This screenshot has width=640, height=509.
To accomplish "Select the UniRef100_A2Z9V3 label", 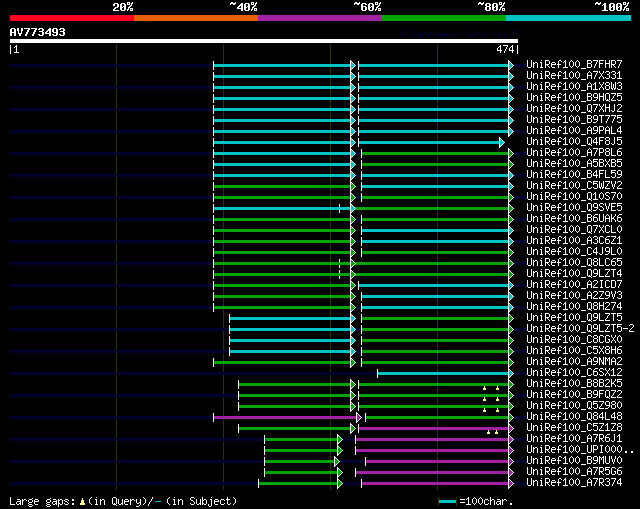I will coord(574,296).
